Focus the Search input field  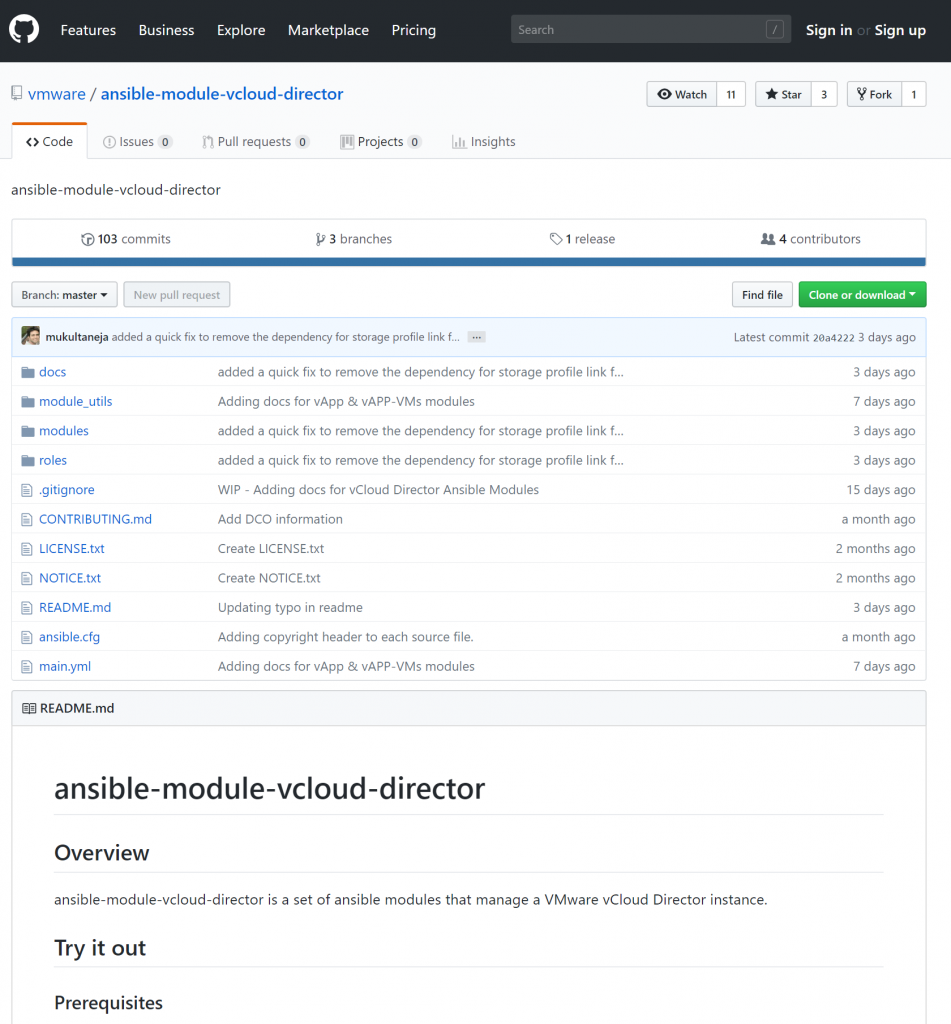coord(640,30)
